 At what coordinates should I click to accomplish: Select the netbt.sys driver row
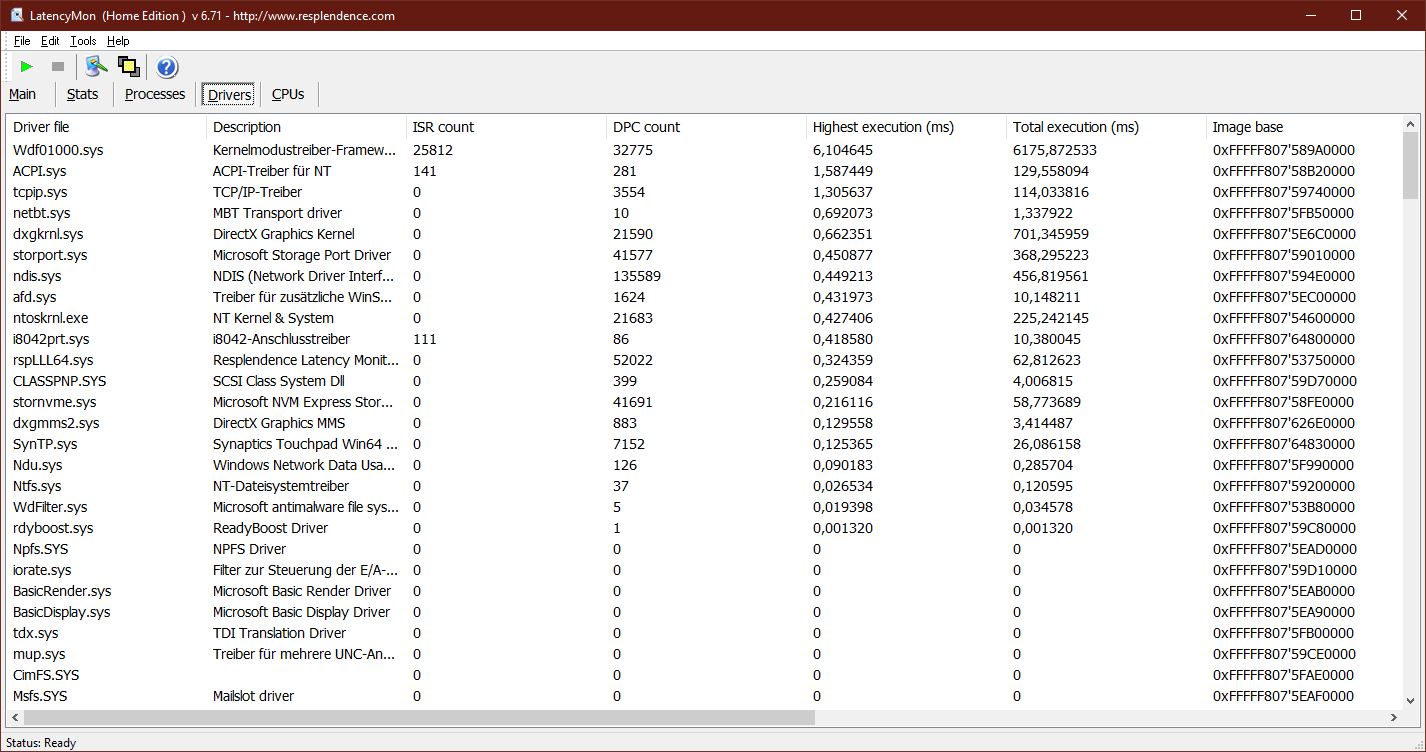click(704, 213)
